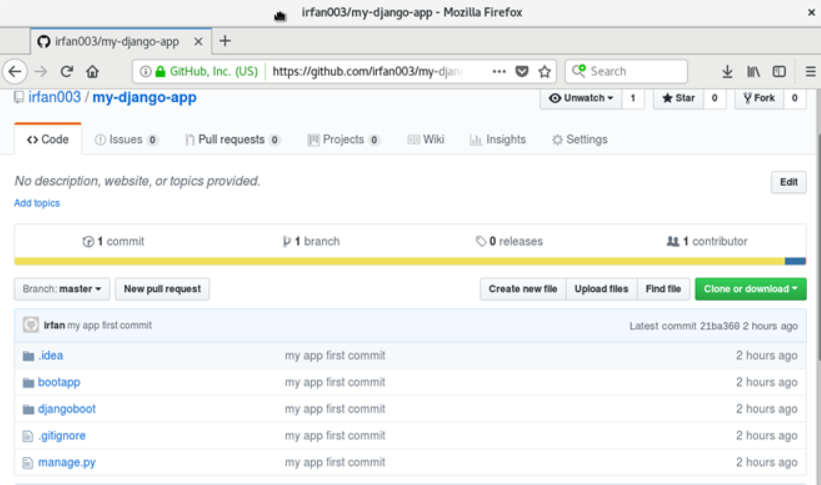Image resolution: width=821 pixels, height=485 pixels.
Task: Save page to Pocket icon
Action: click(522, 71)
